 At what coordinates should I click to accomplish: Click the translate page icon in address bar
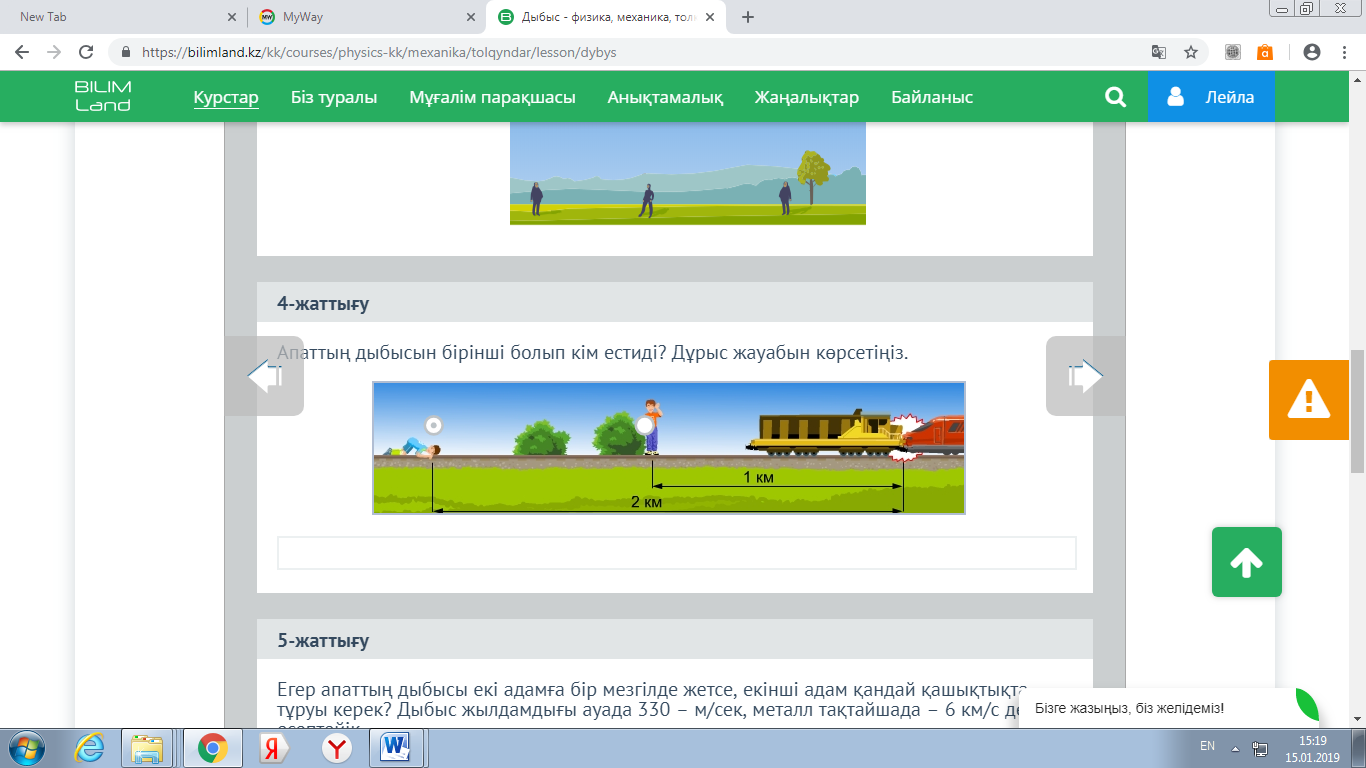tap(1159, 52)
